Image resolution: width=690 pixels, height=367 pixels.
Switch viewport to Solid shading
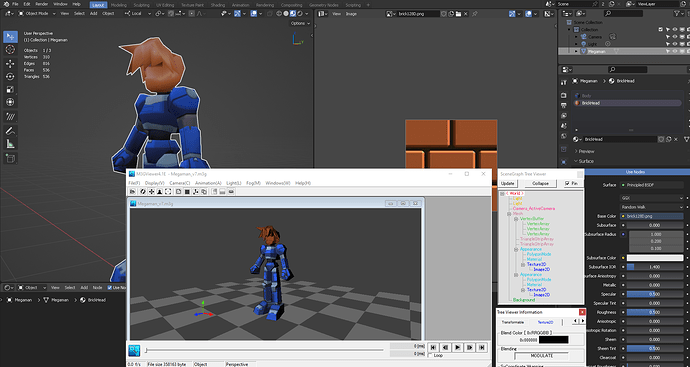(286, 14)
